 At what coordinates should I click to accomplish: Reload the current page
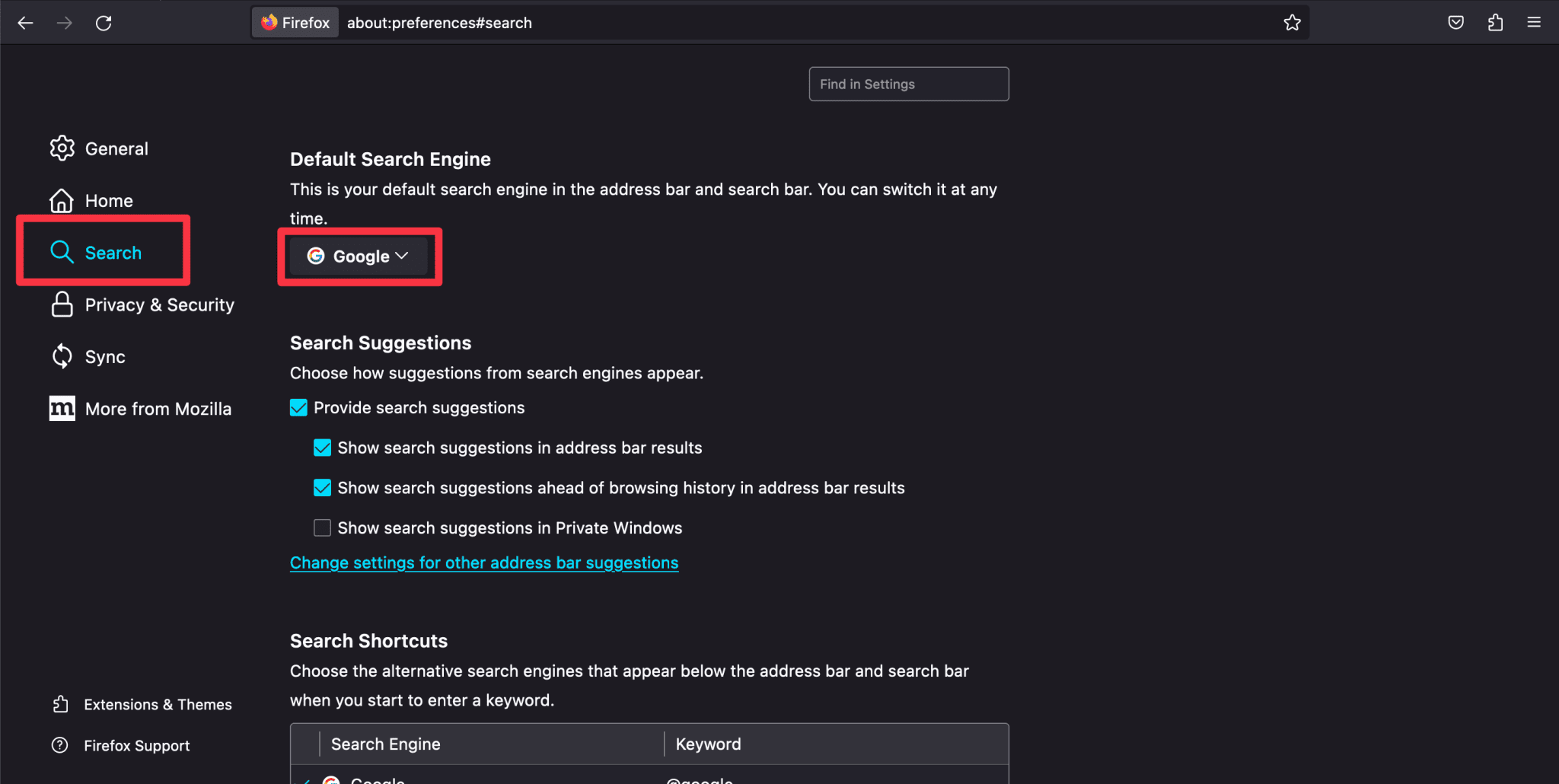click(104, 22)
